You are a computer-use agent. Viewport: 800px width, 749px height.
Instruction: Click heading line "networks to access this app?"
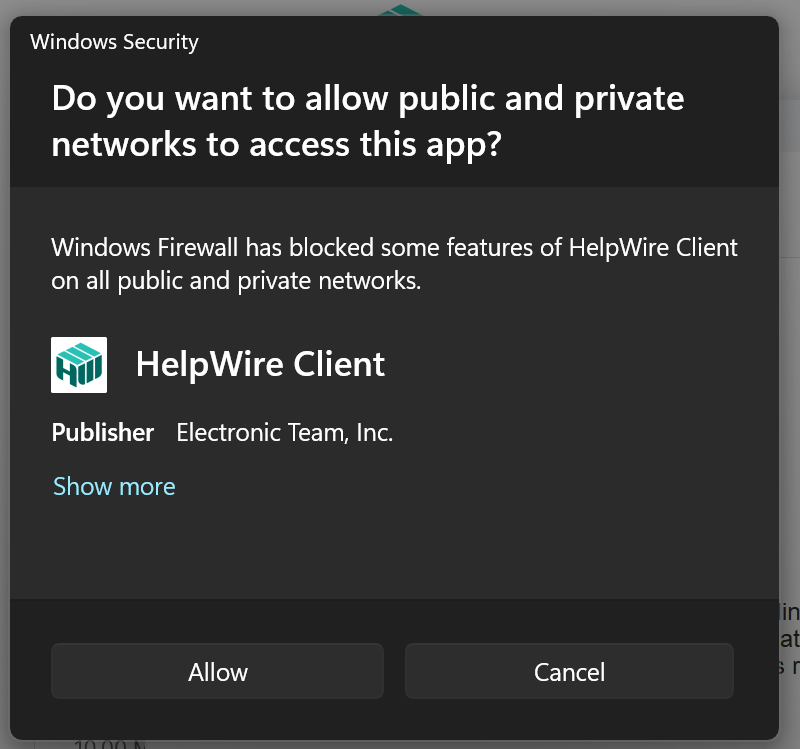(x=275, y=145)
